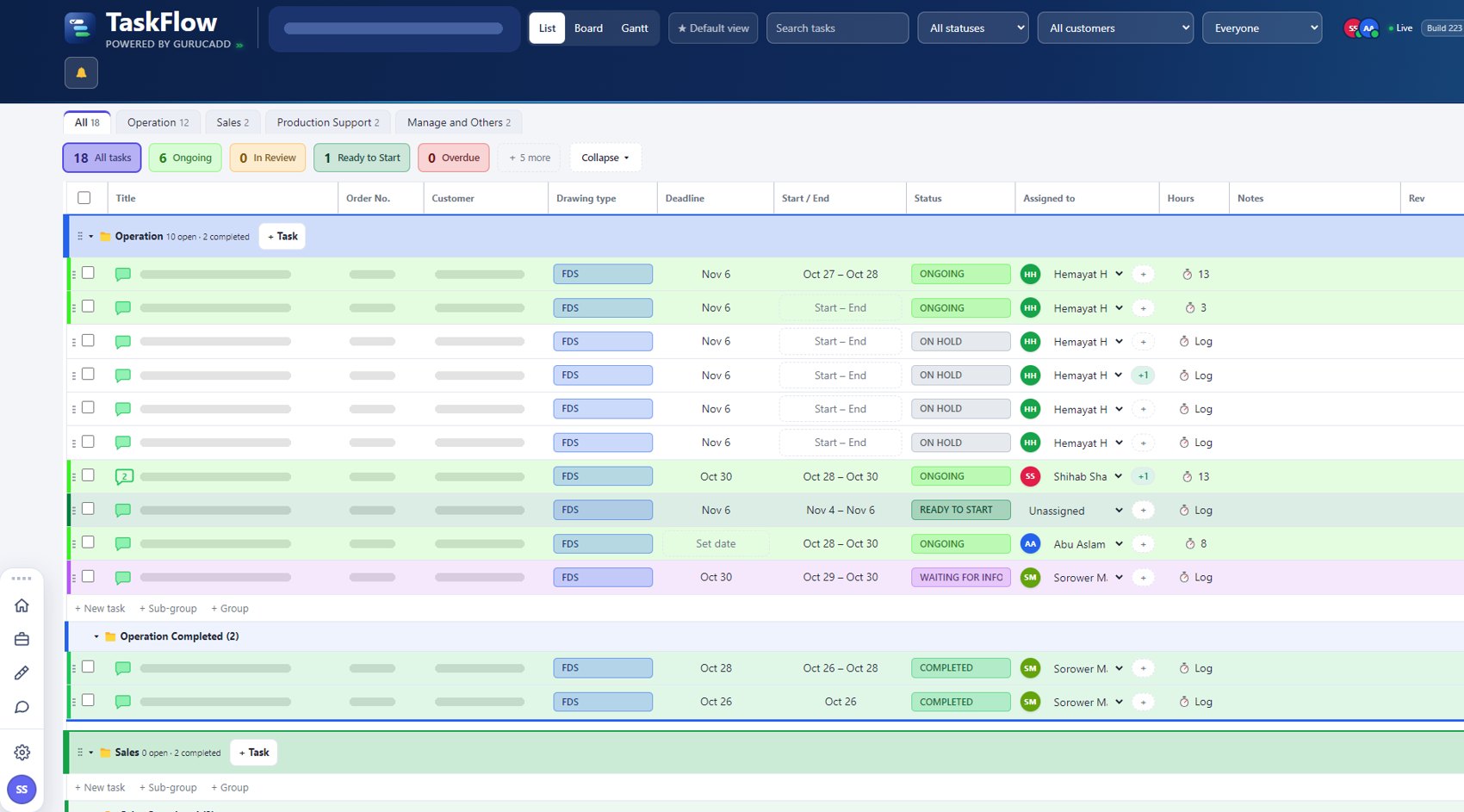
Task: Open the Operation 12 tab
Action: tap(158, 122)
